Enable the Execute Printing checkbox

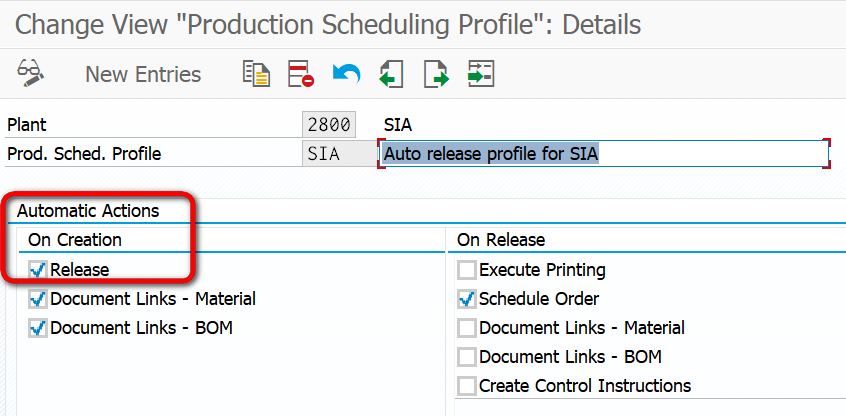pyautogui.click(x=467, y=270)
